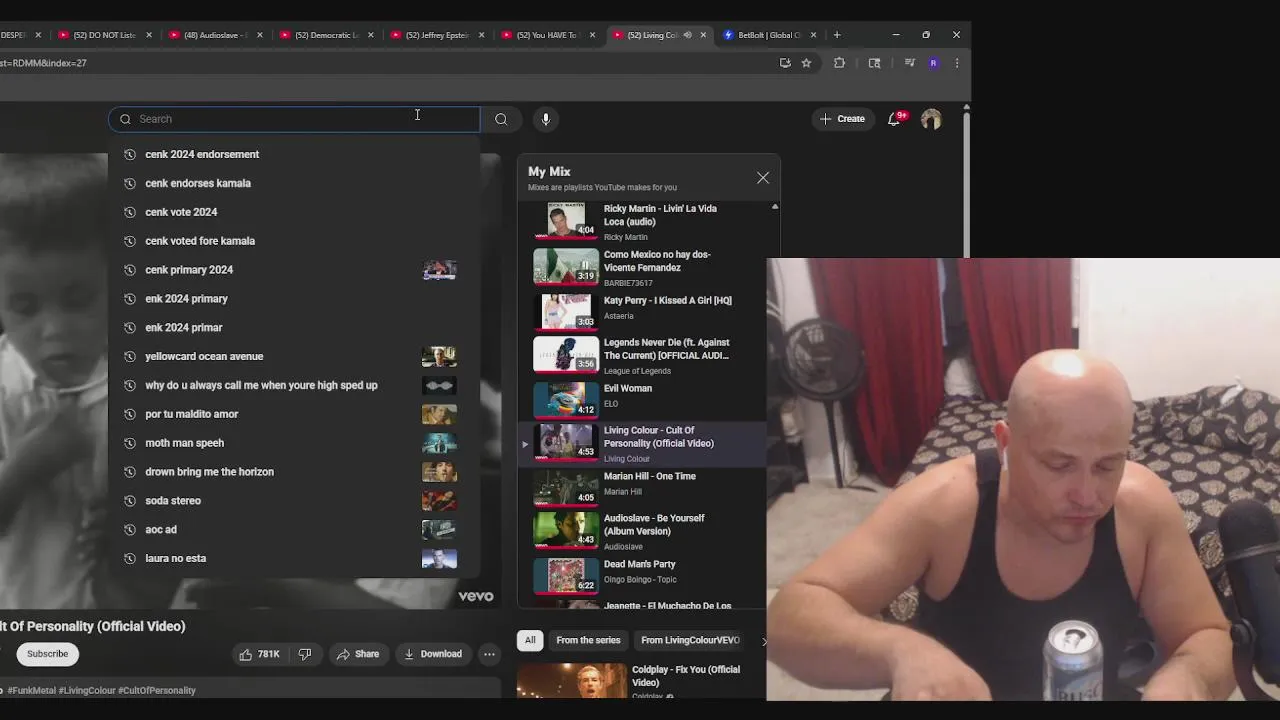Dislike the video
Viewport: 1280px width, 720px height.
pos(305,654)
